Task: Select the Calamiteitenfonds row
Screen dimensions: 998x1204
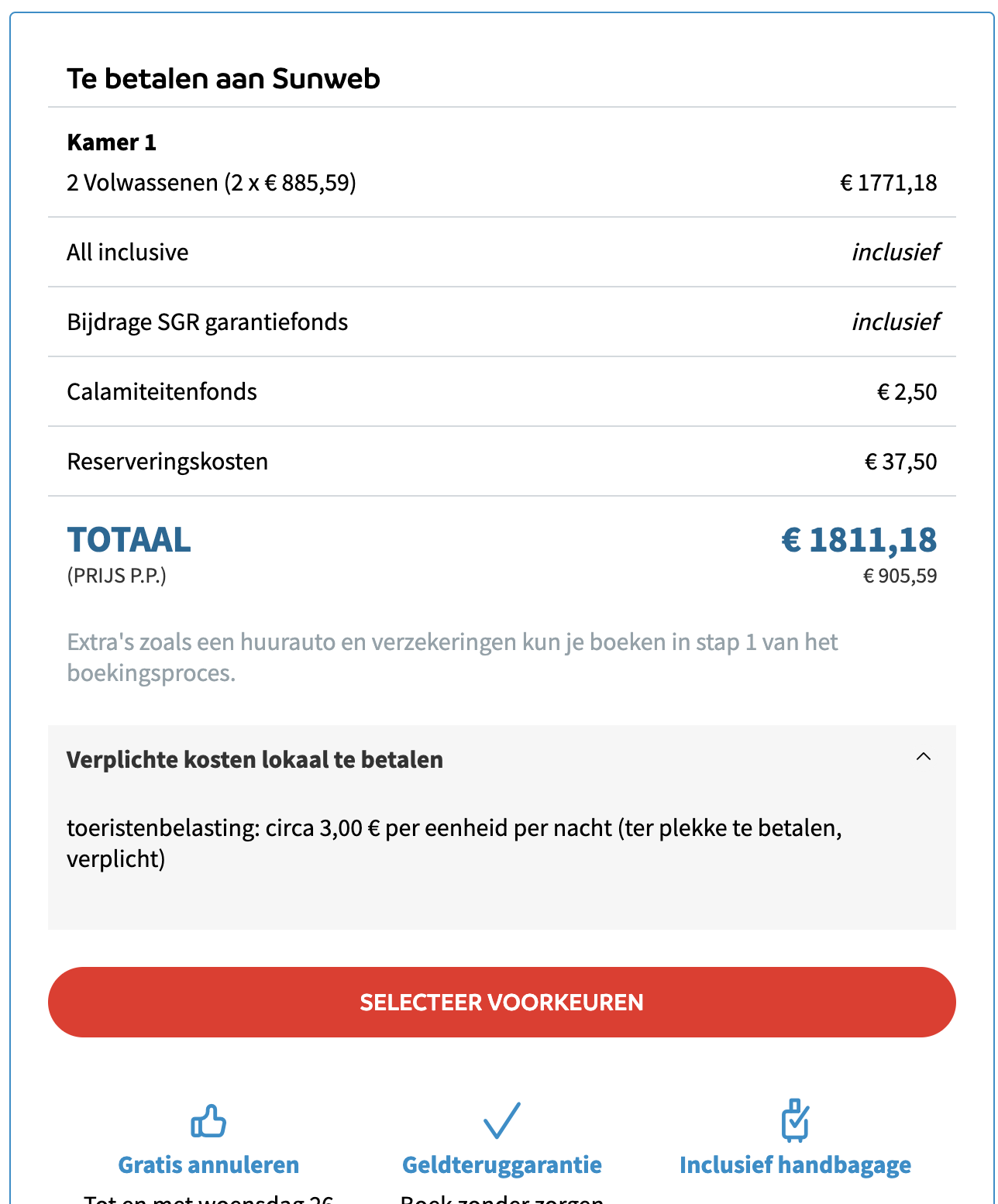Action: tap(502, 392)
